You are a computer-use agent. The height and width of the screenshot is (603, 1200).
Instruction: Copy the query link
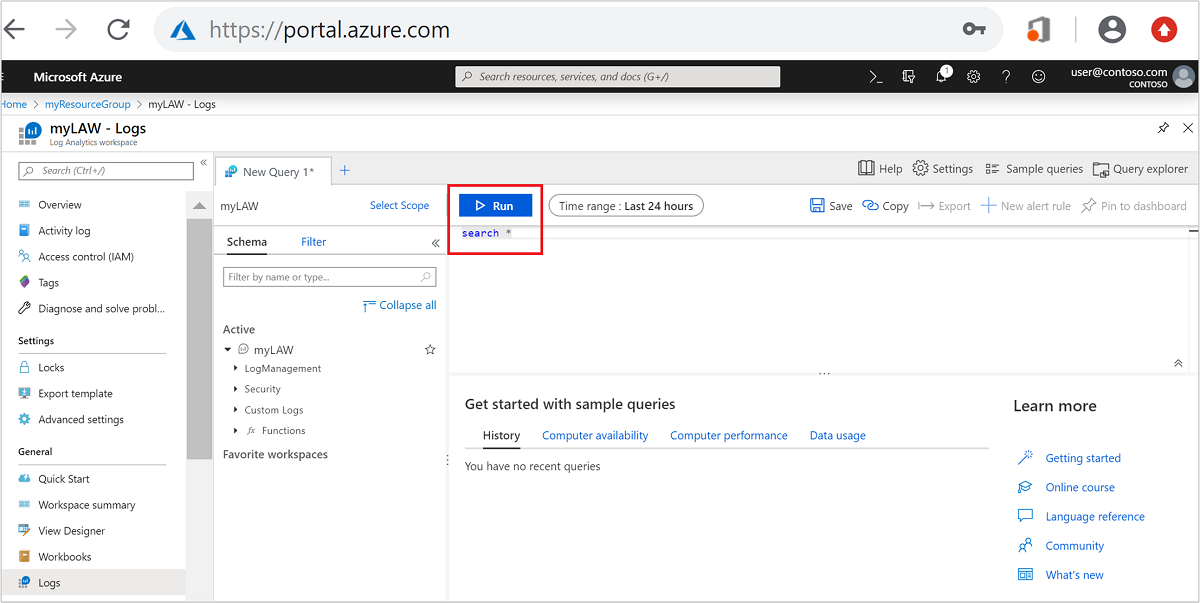tap(885, 206)
